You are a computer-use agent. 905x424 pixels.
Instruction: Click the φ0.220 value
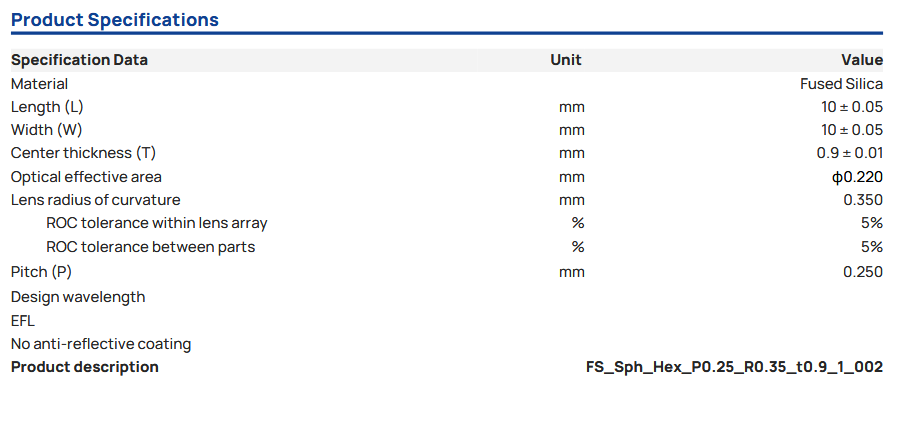857,177
